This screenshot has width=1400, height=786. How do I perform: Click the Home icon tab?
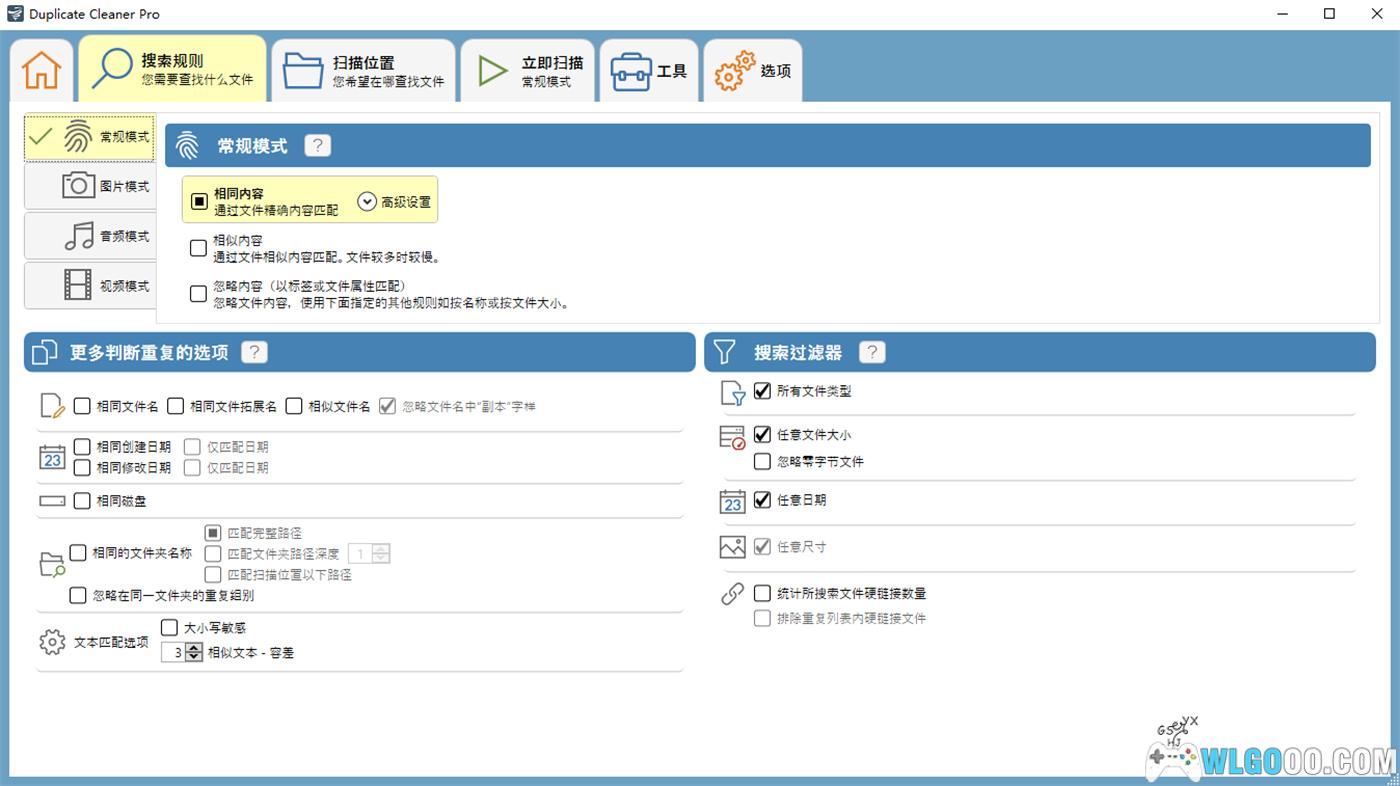point(41,70)
